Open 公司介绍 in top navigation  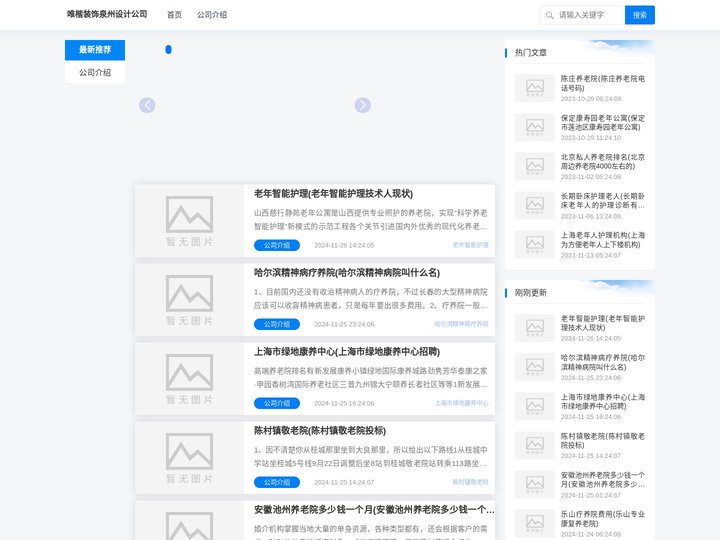pos(212,15)
